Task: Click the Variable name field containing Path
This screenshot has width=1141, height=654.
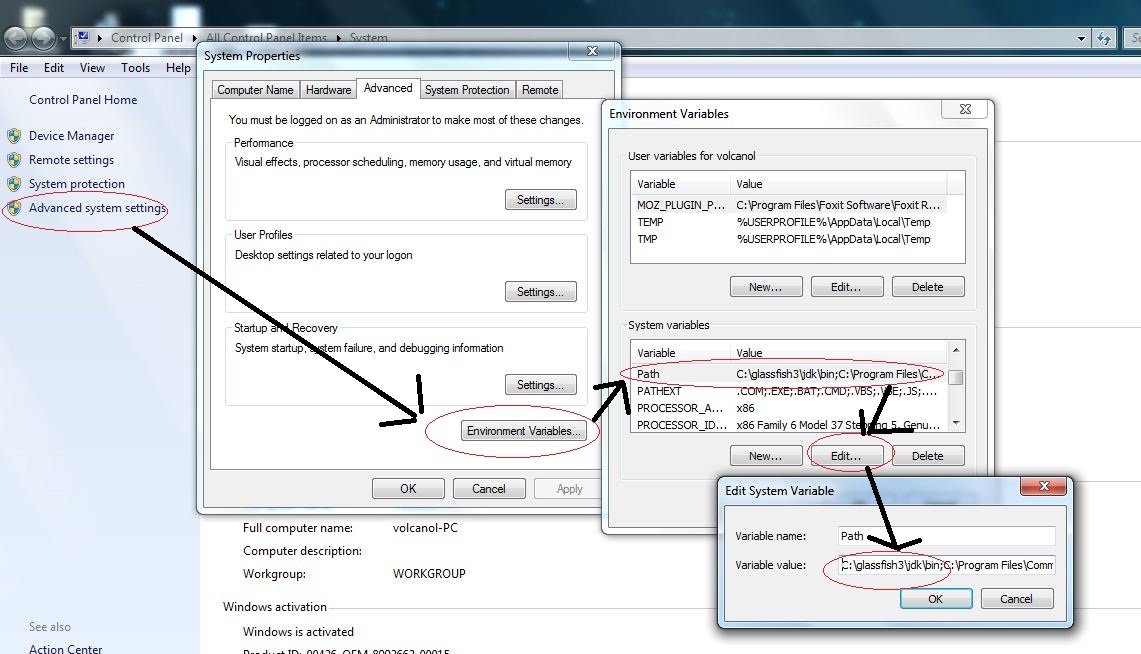Action: pos(947,536)
